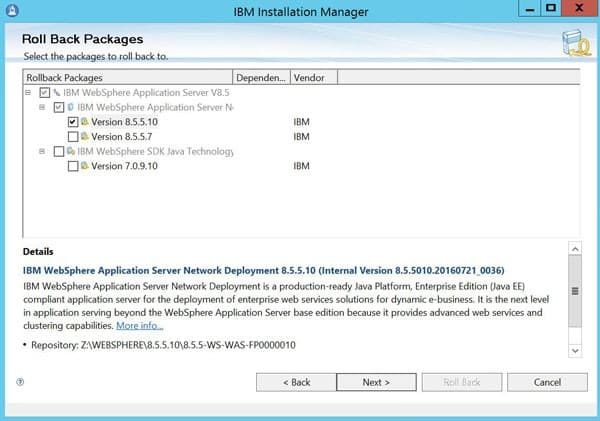Minimize the Installation Manager window
This screenshot has height=421, width=600.
point(530,8)
